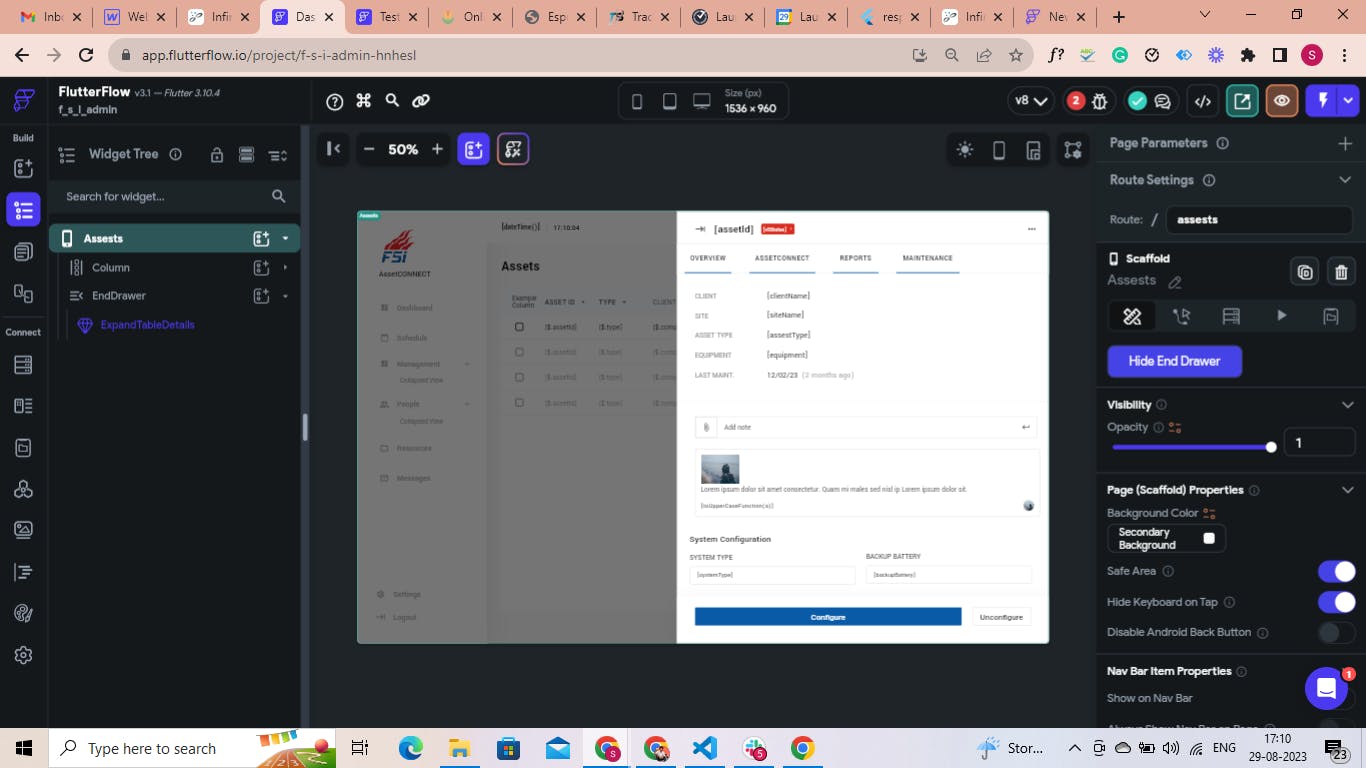The height and width of the screenshot is (768, 1366).
Task: Edit the Assests page name pencil icon
Action: pos(1175,283)
